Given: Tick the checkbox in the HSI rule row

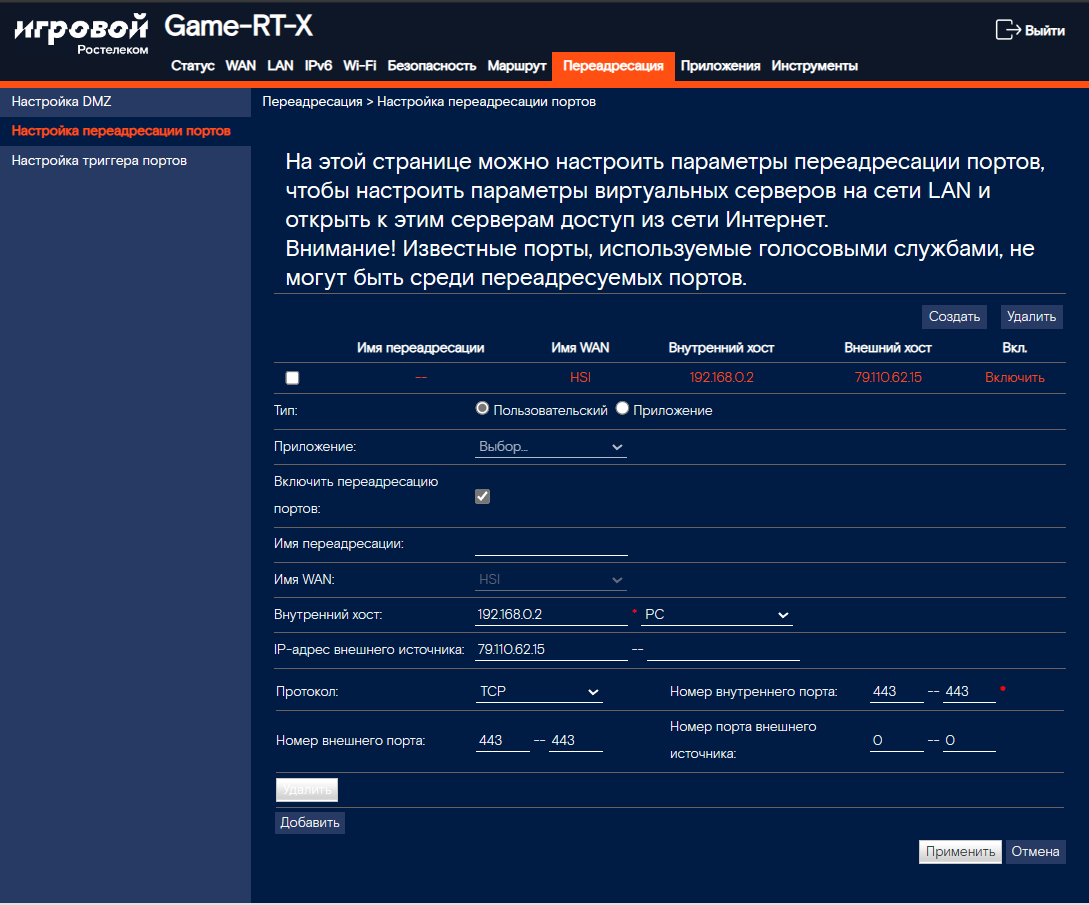Looking at the screenshot, I should (292, 378).
